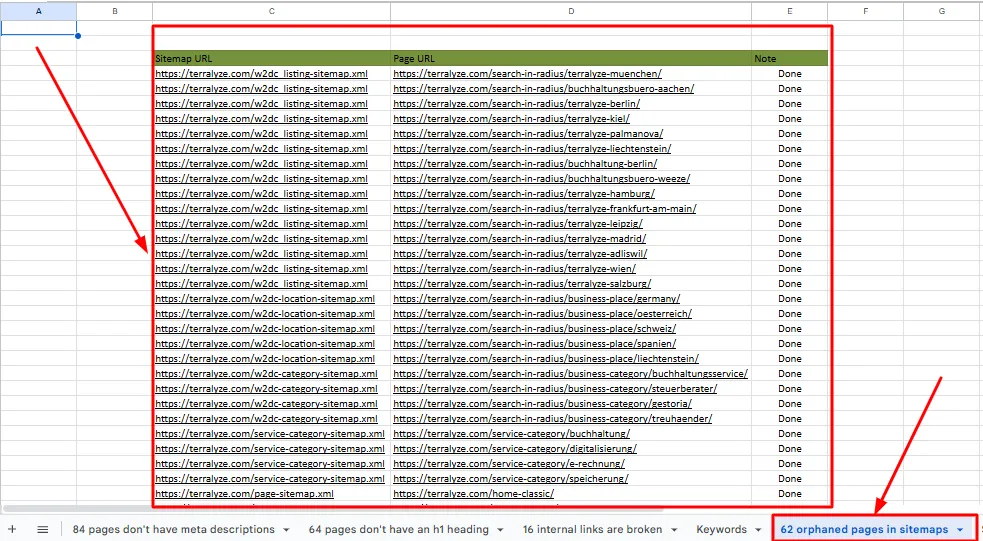Click the 'Done' note in home-classic row

(790, 495)
